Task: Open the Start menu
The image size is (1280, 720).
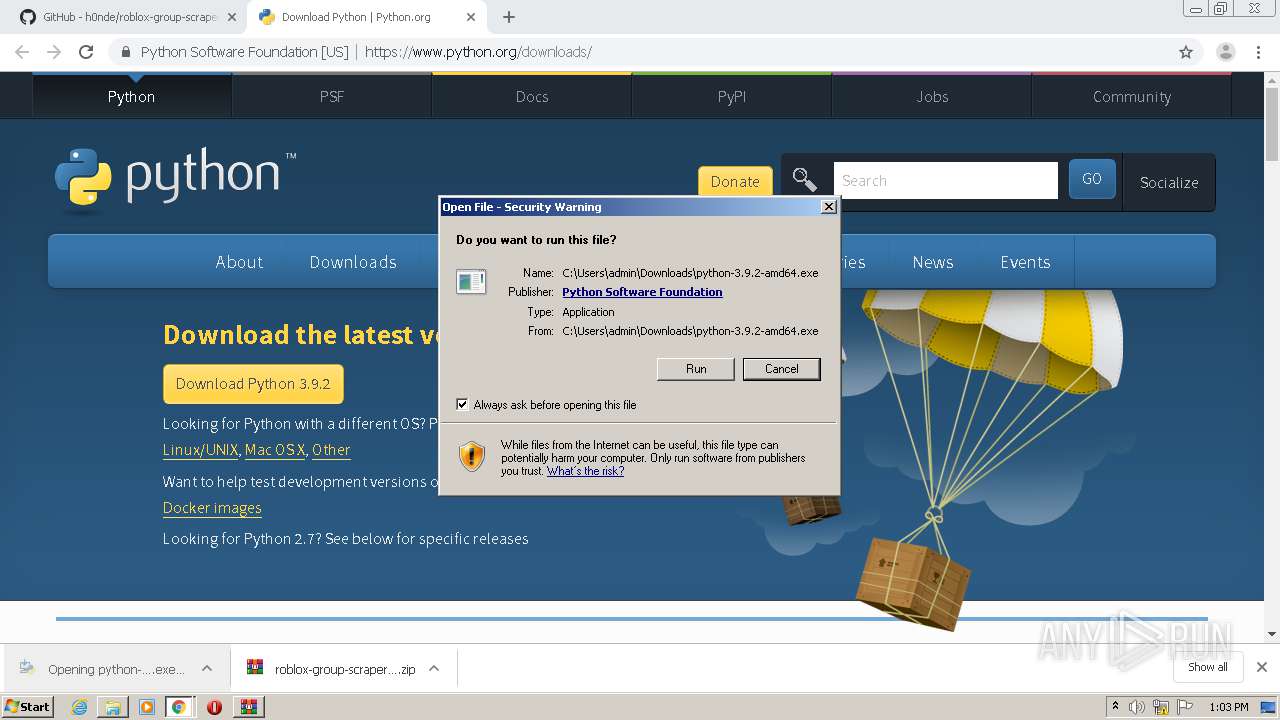Action: [x=28, y=707]
